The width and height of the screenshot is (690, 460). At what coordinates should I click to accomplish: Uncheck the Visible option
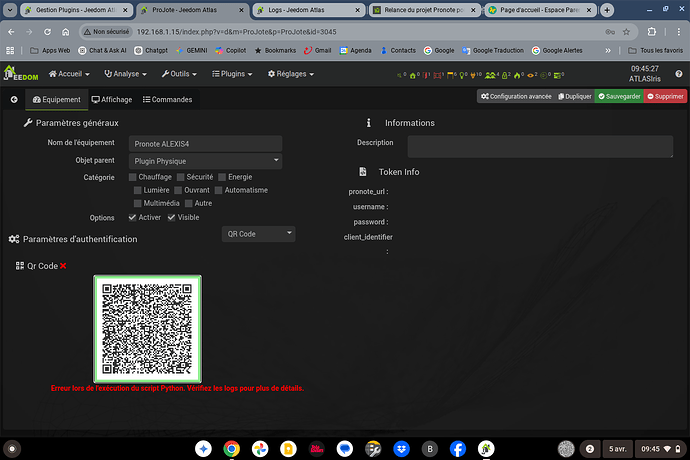(171, 217)
